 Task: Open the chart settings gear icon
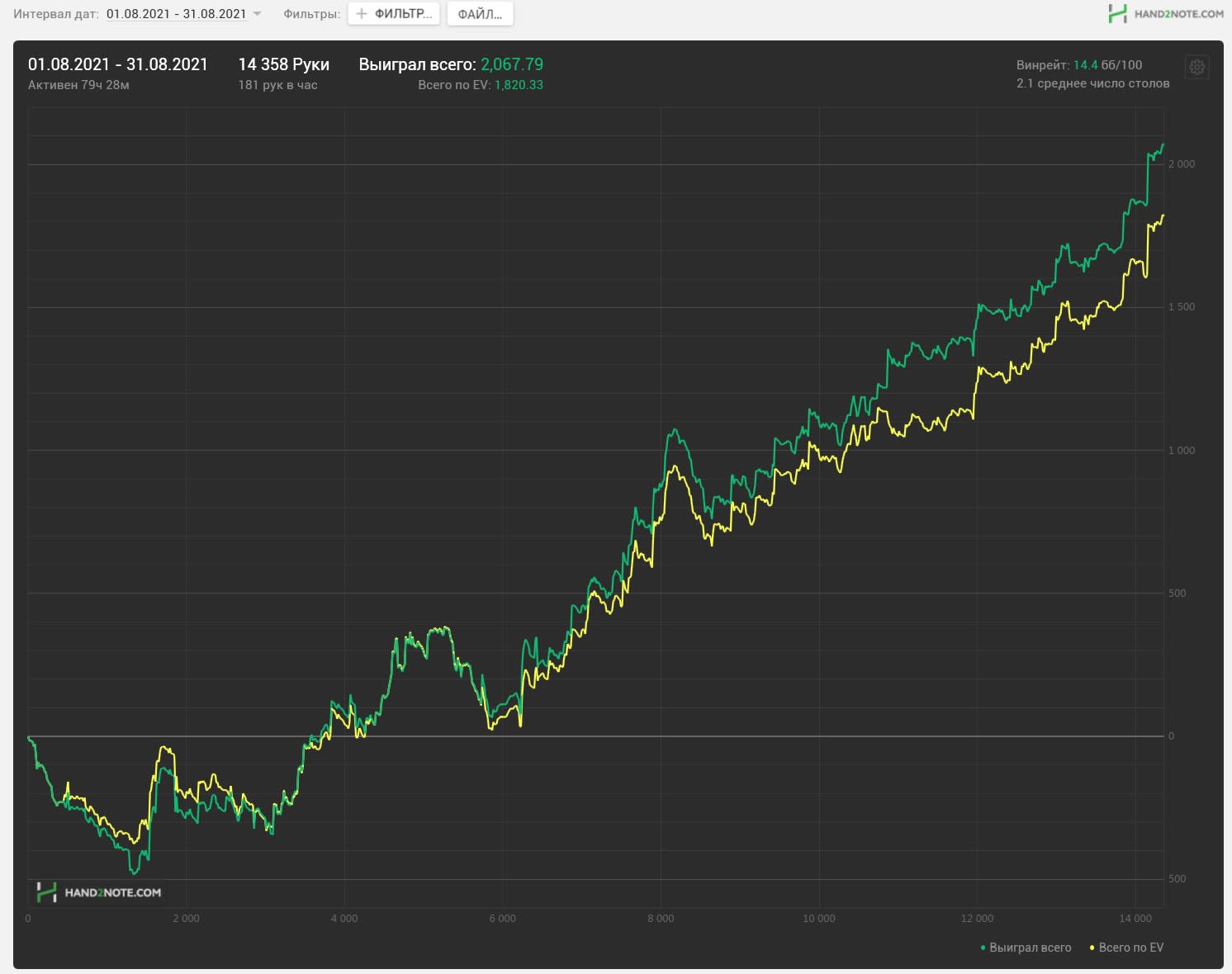(x=1197, y=68)
